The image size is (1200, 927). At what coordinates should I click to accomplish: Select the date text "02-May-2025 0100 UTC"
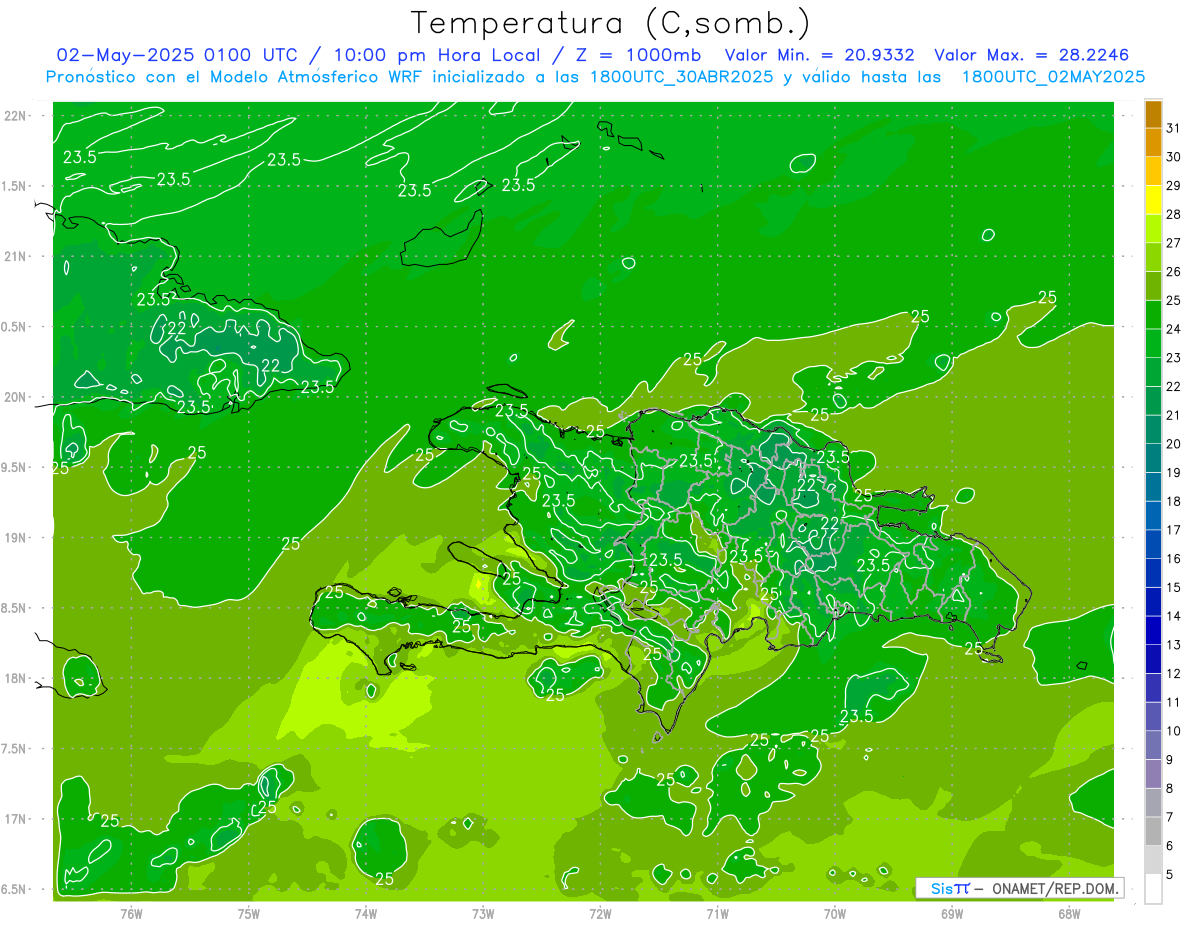[x=176, y=55]
